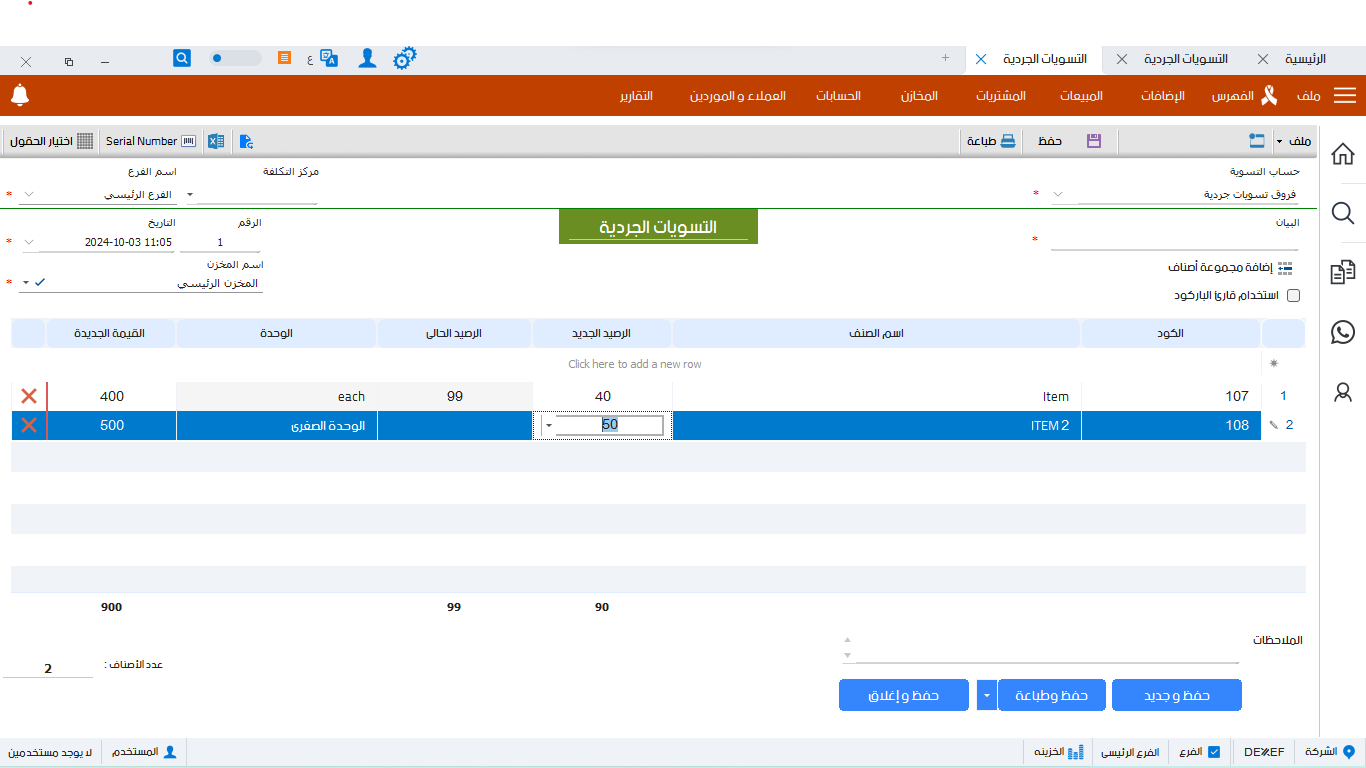Click the حفظ وإغلاق button

[903, 695]
